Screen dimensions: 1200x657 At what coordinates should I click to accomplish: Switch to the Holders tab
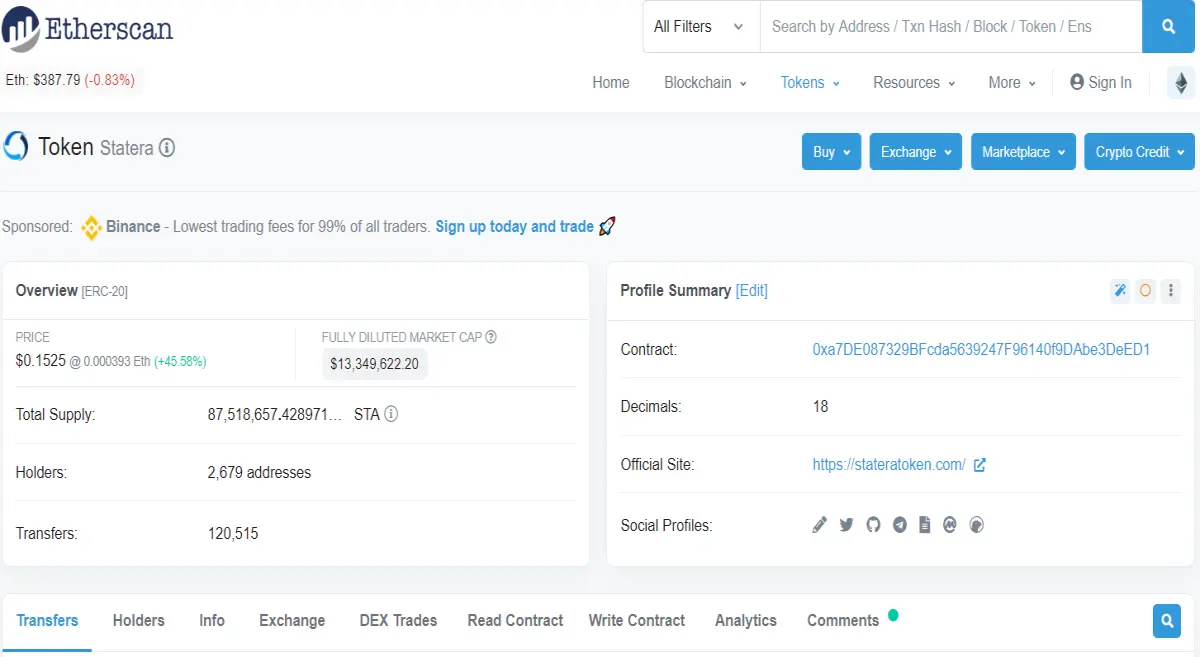click(139, 621)
